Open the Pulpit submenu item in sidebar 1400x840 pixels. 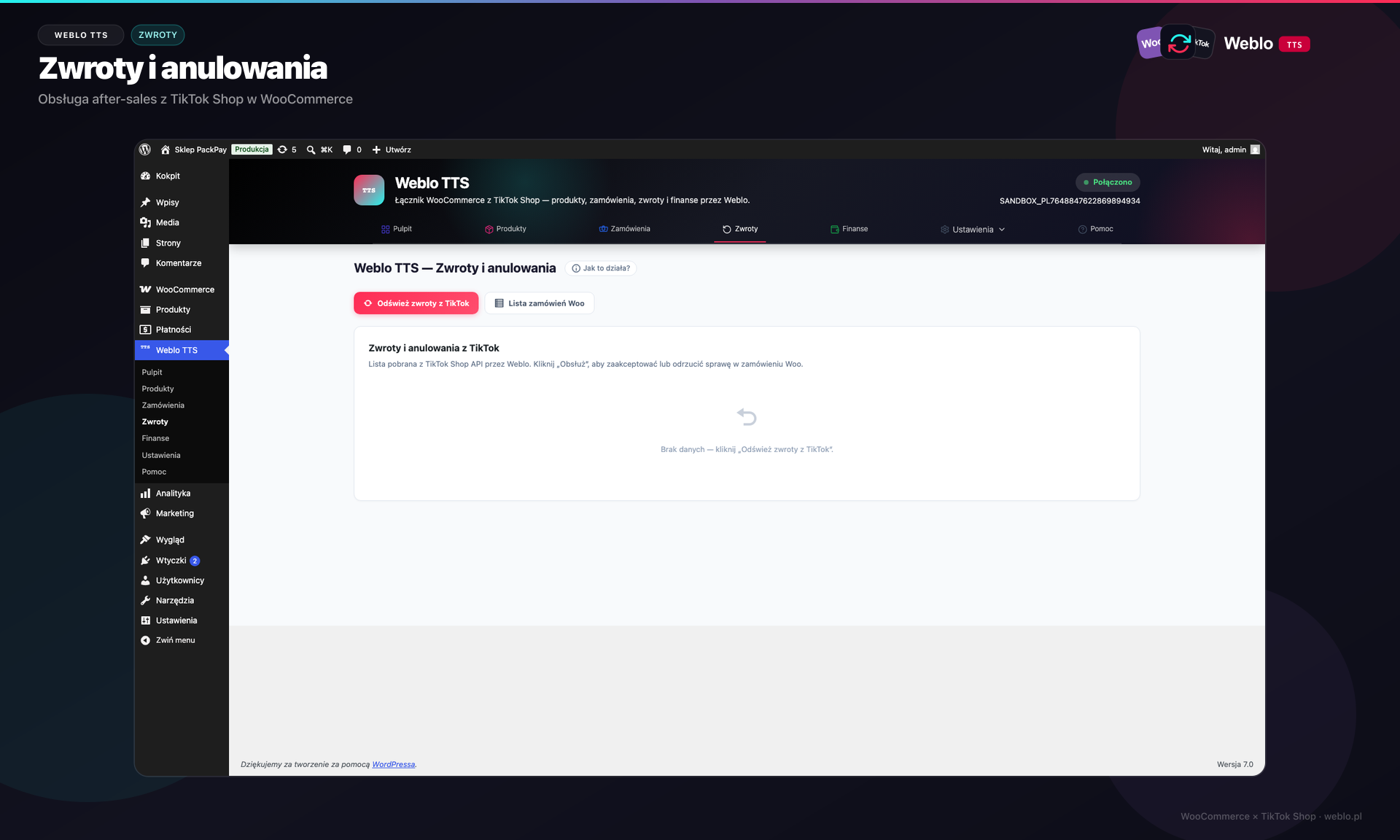(152, 373)
